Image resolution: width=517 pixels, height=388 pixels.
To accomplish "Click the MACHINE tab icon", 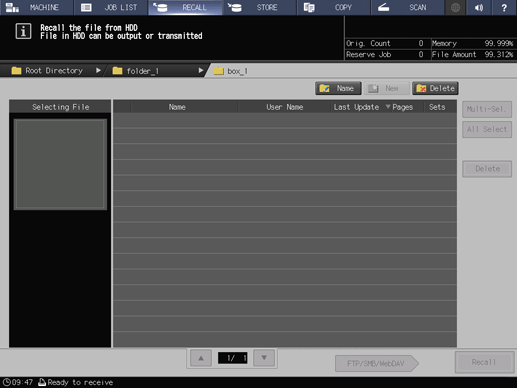I will pyautogui.click(x=12, y=7).
